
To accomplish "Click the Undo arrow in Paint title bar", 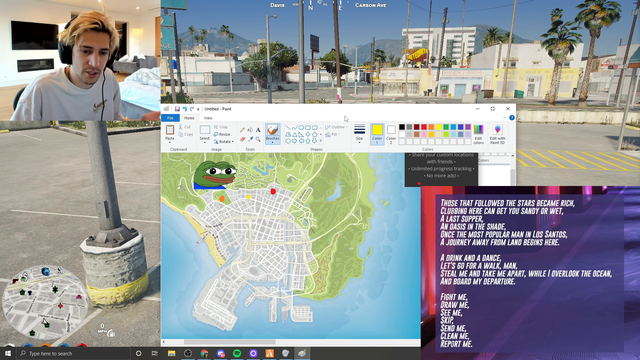I will [x=184, y=109].
